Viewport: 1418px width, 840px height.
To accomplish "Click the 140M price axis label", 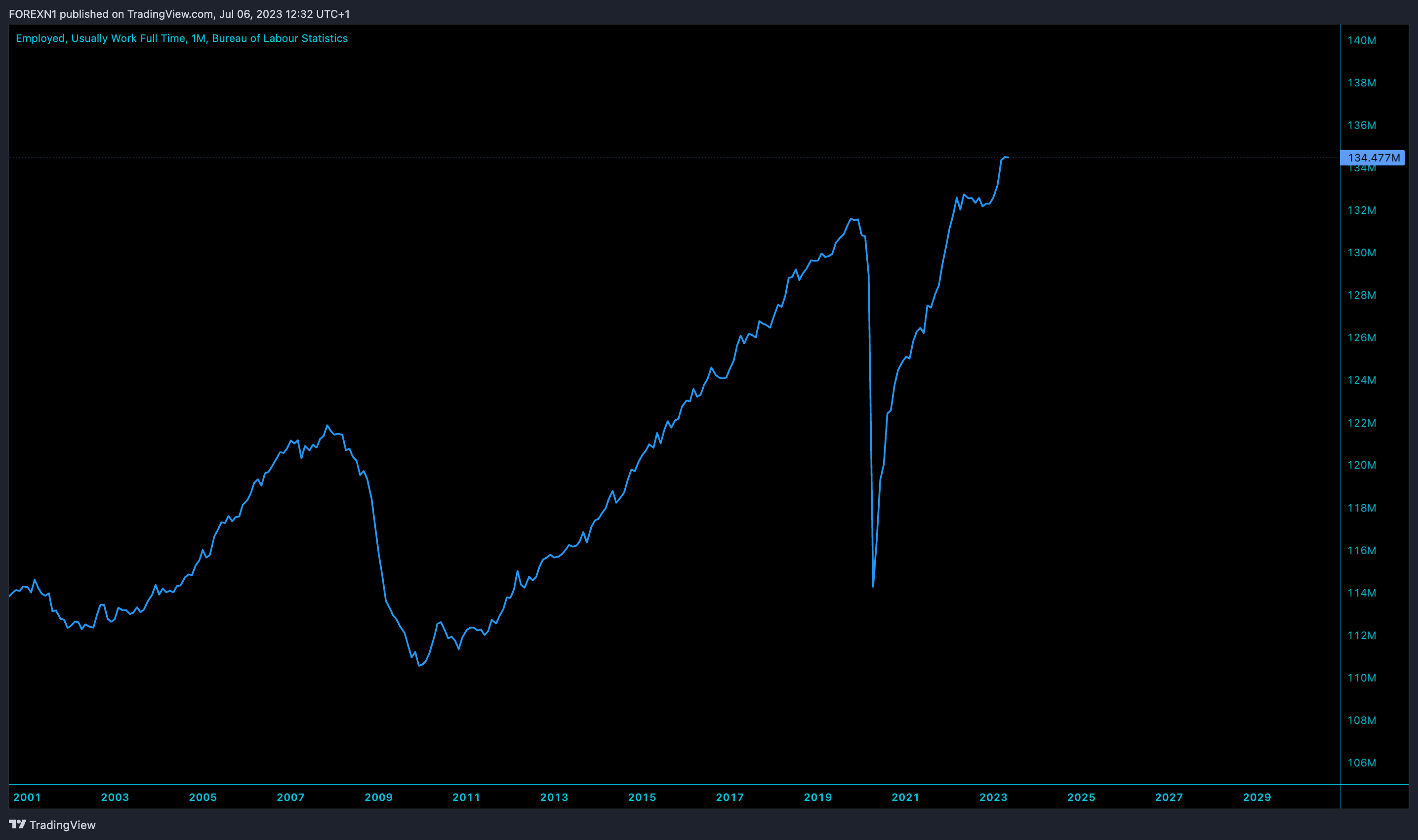I will 1361,40.
